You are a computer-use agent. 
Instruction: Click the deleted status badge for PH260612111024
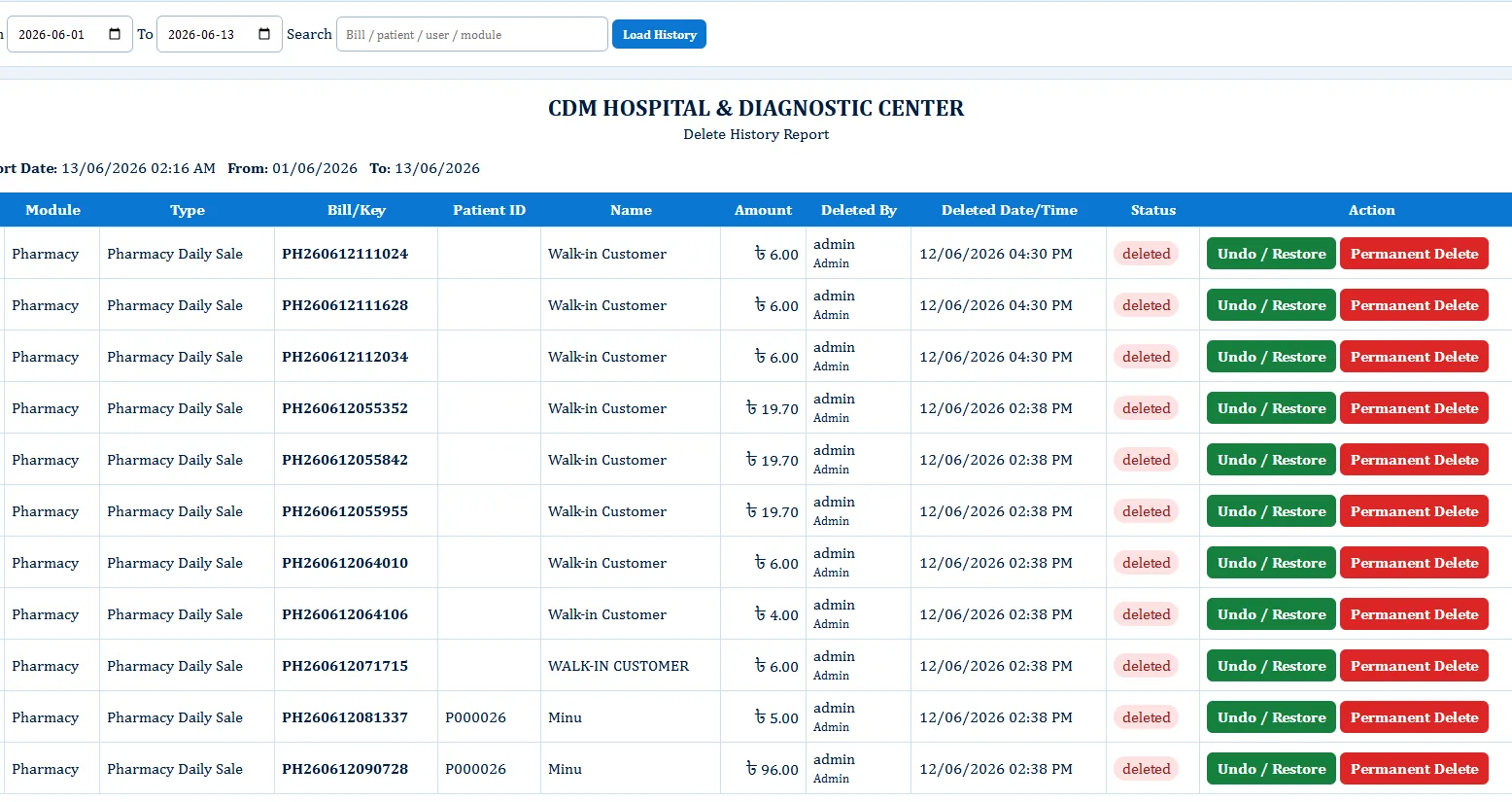point(1146,254)
